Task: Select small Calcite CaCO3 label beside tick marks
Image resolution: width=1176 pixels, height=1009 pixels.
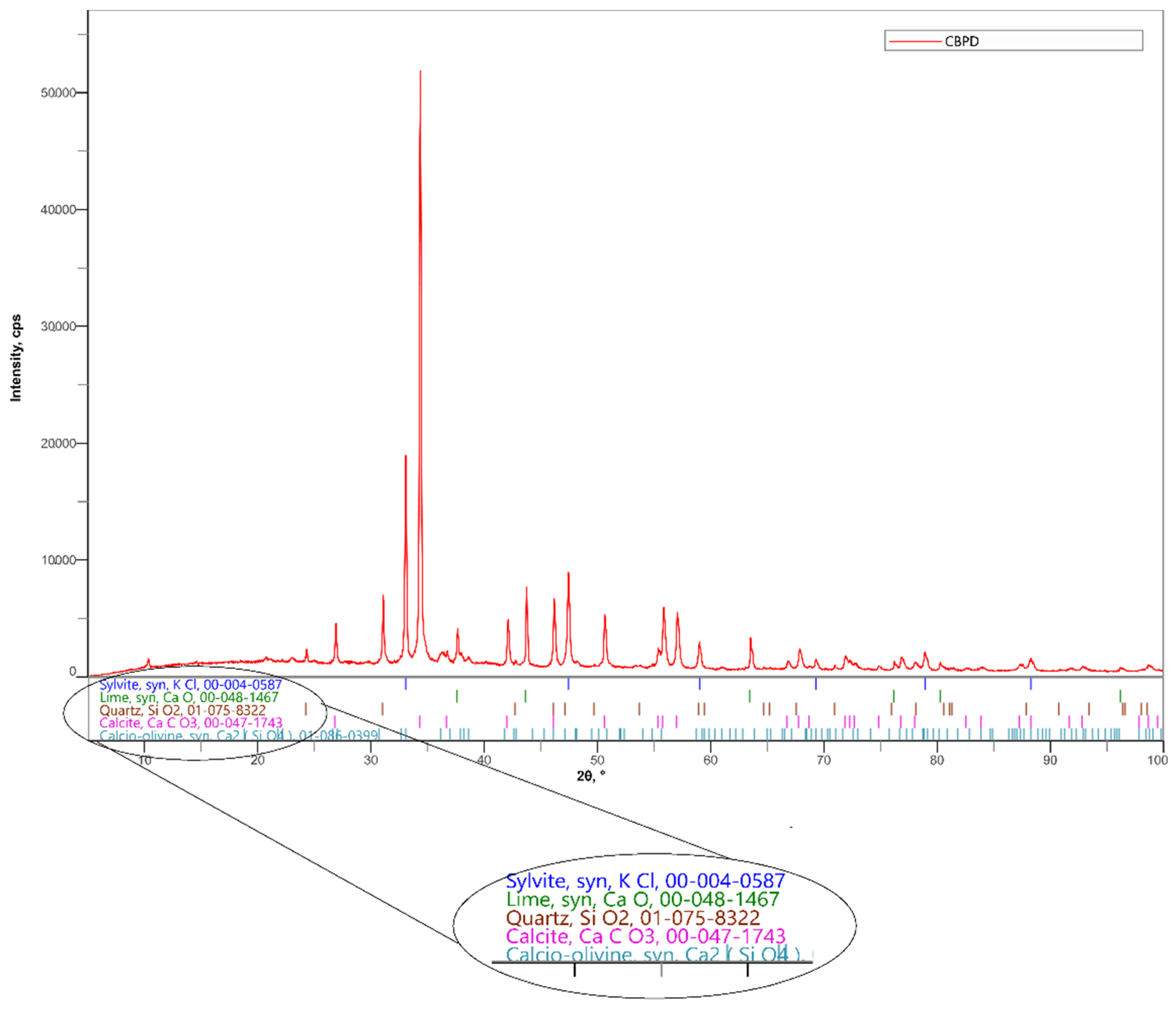Action: point(191,722)
